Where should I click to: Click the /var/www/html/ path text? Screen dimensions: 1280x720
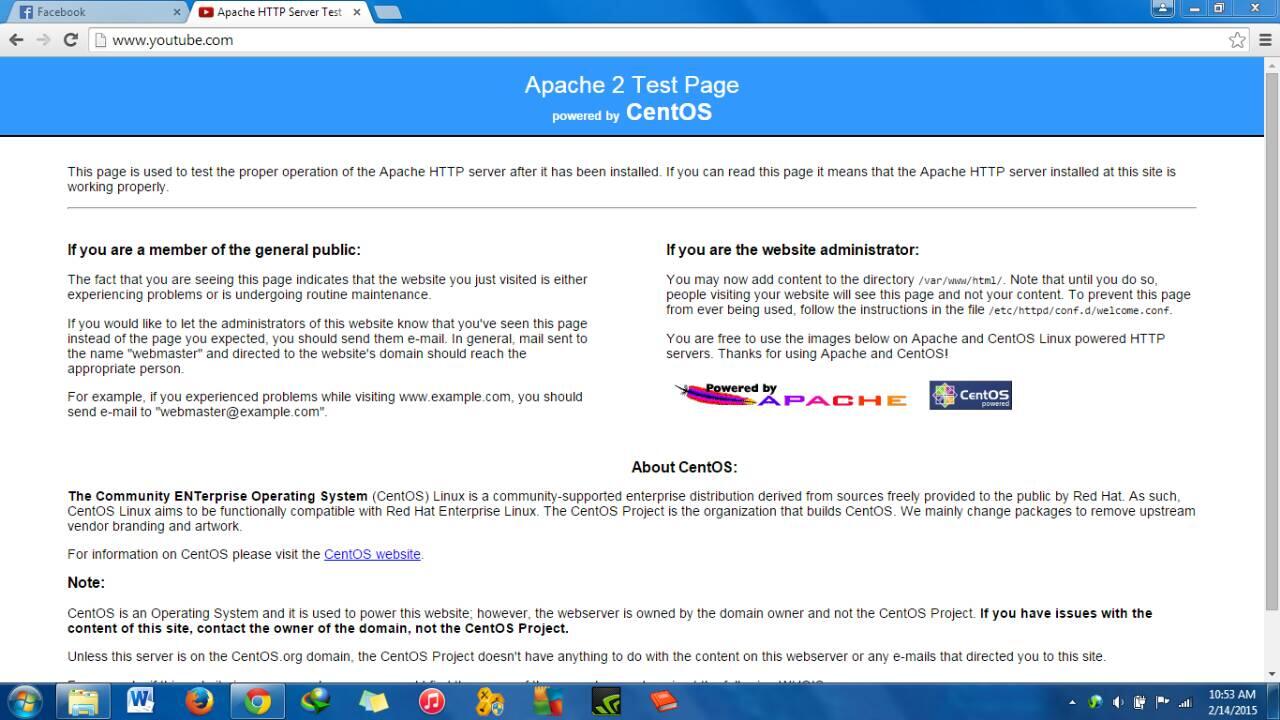pyautogui.click(x=960, y=281)
